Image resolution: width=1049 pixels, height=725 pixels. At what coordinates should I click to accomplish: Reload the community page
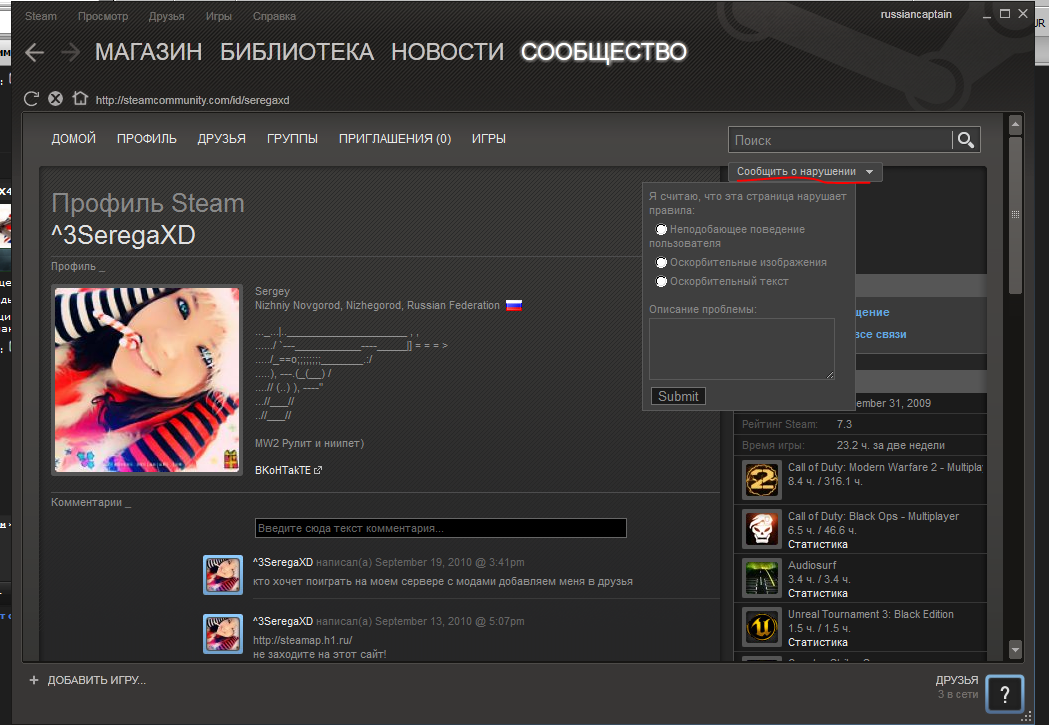coord(31,99)
